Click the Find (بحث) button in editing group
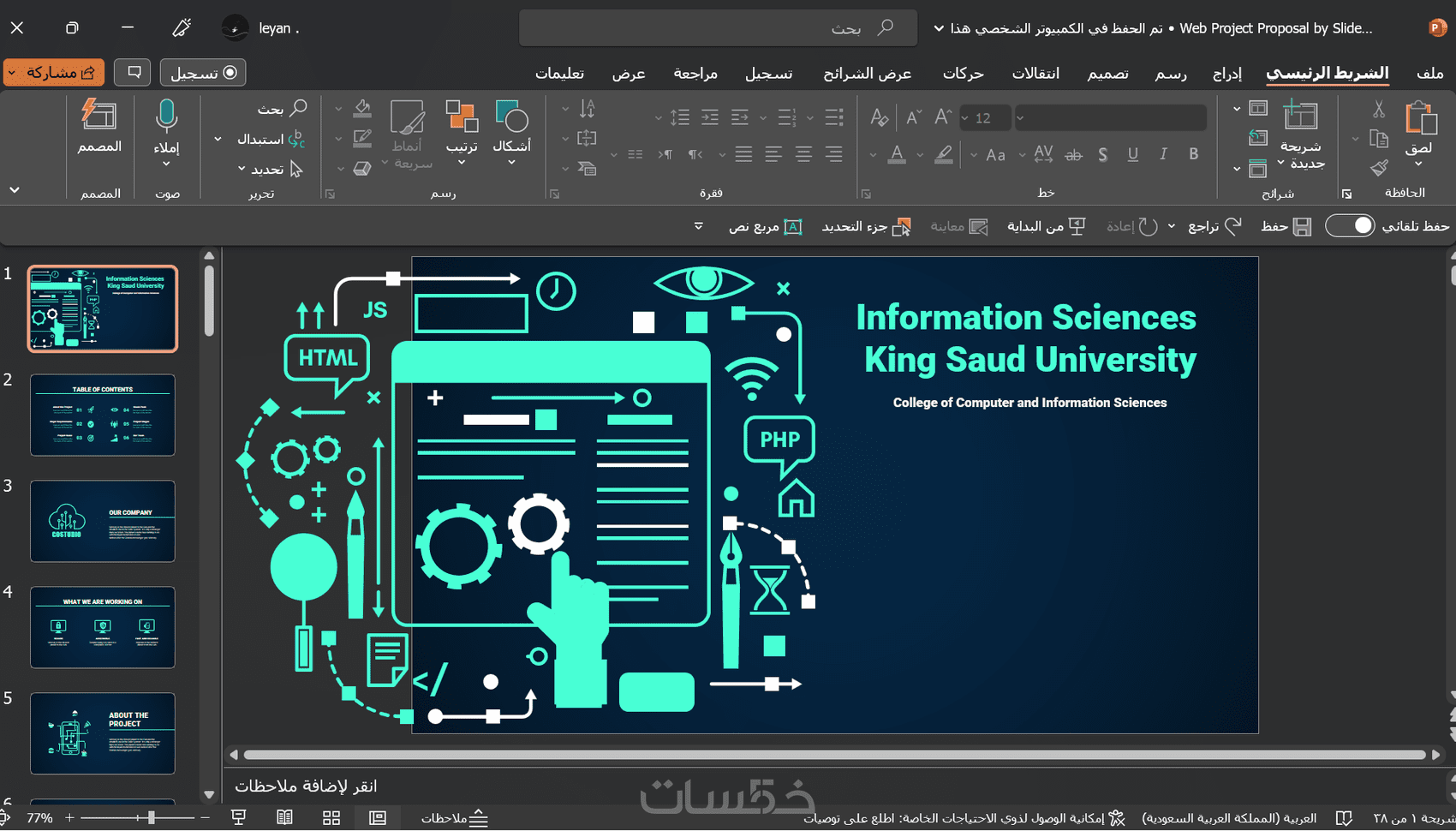Viewport: 1456px width, 831px height. 283,109
